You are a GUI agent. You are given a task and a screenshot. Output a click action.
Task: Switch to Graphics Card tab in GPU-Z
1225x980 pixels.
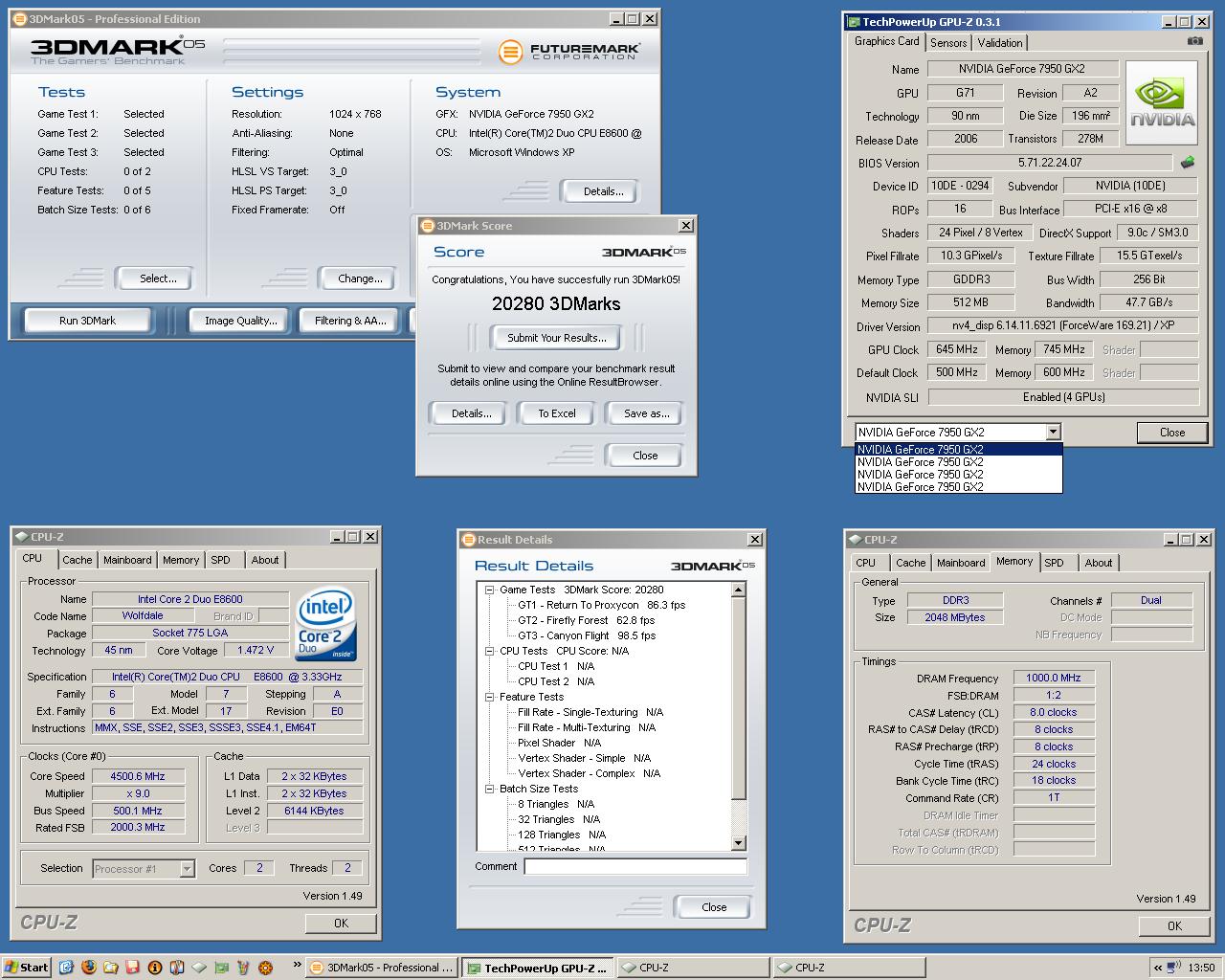pos(887,41)
